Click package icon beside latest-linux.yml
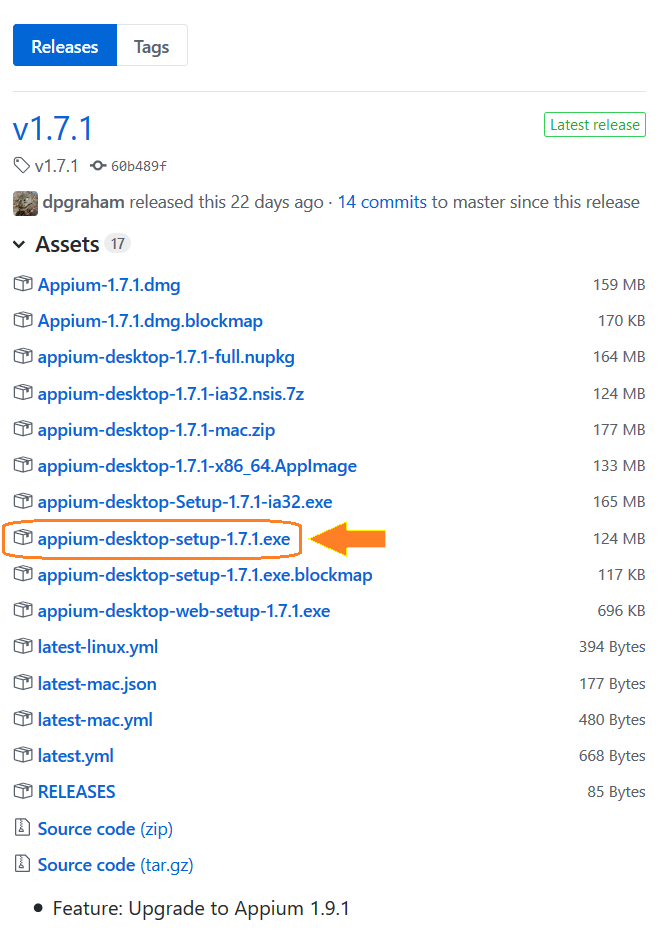The image size is (663, 939). (23, 646)
